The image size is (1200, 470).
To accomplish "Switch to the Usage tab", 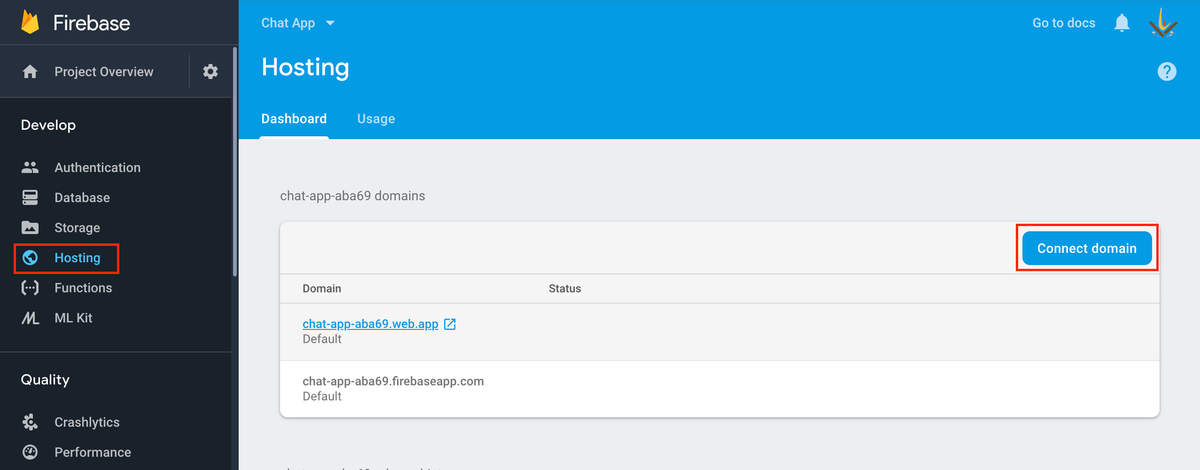I will click(376, 119).
